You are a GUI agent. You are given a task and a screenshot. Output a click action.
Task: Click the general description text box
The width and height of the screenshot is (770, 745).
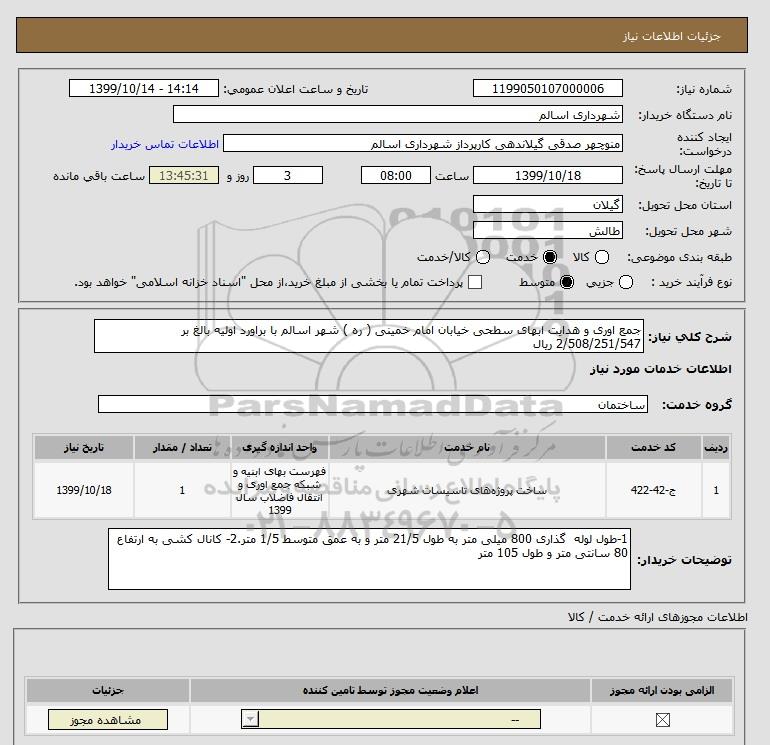pyautogui.click(x=369, y=336)
